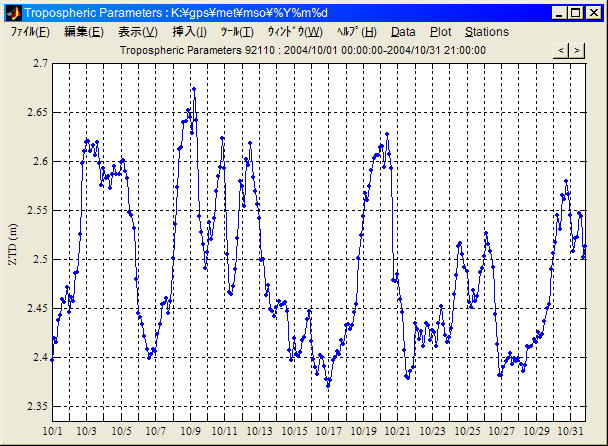Open the 編集(E) menu
The width and height of the screenshot is (608, 446).
point(83,32)
